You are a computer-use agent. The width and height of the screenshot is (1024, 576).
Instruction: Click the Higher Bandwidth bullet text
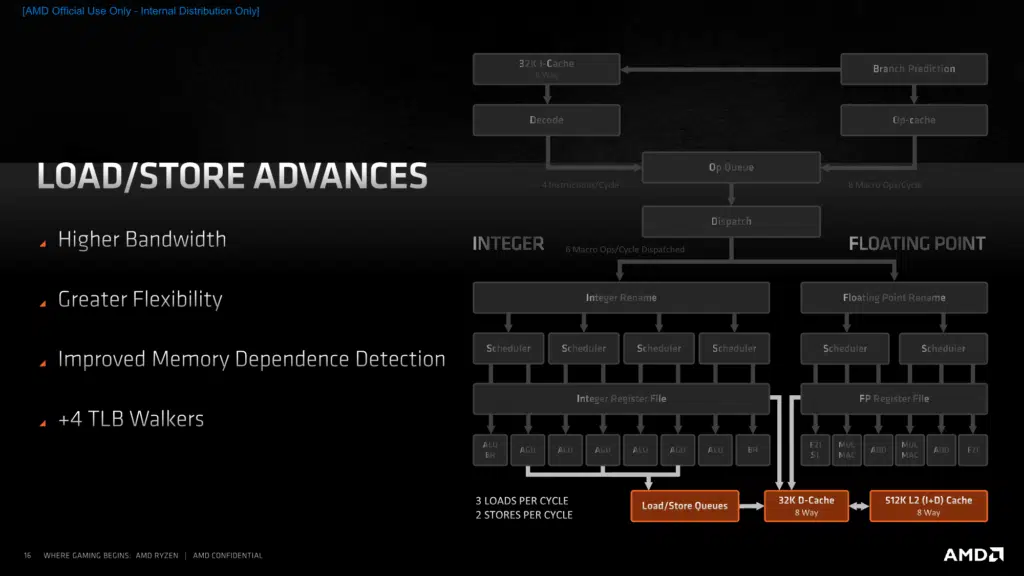point(142,239)
